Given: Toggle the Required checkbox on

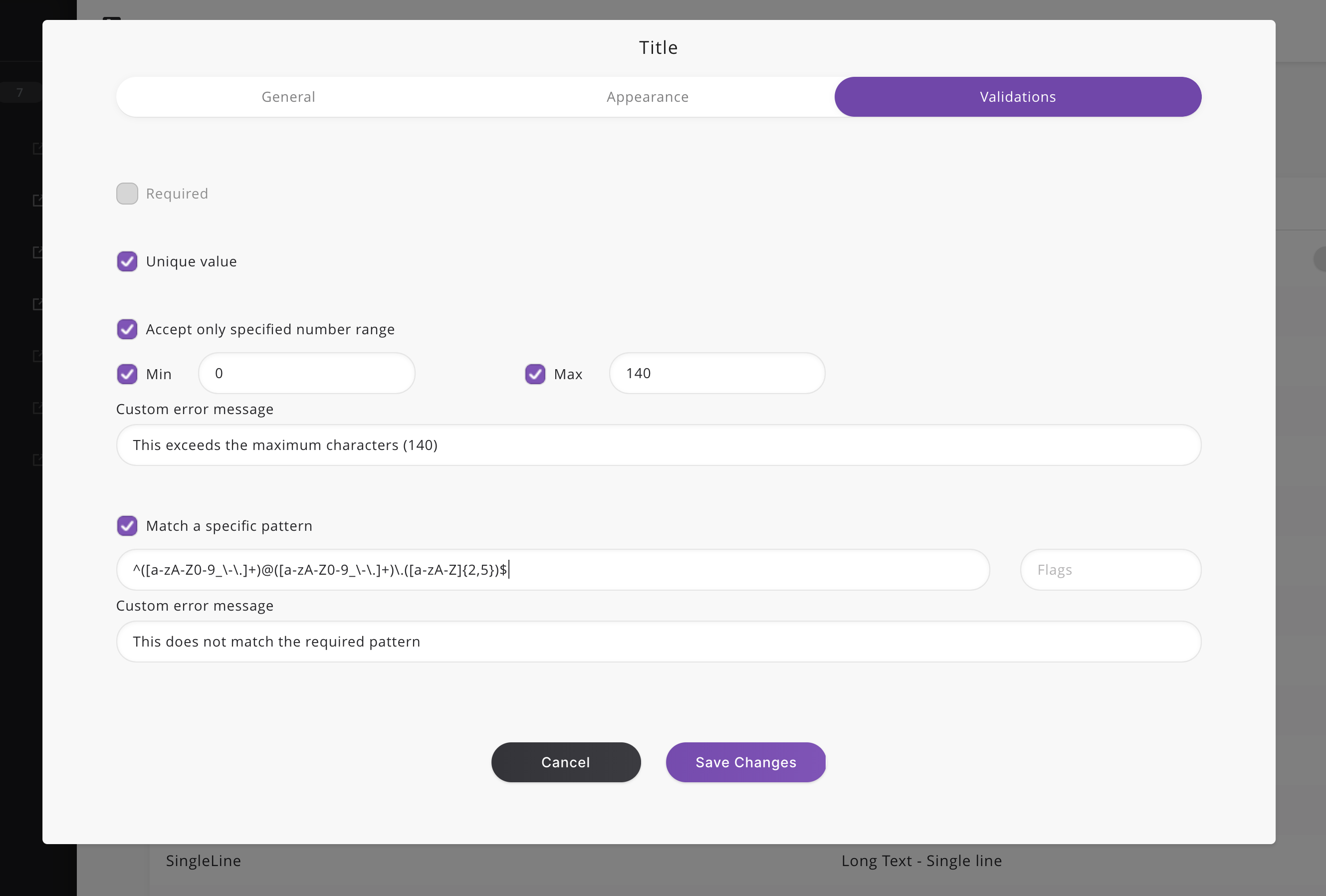Looking at the screenshot, I should pyautogui.click(x=127, y=193).
